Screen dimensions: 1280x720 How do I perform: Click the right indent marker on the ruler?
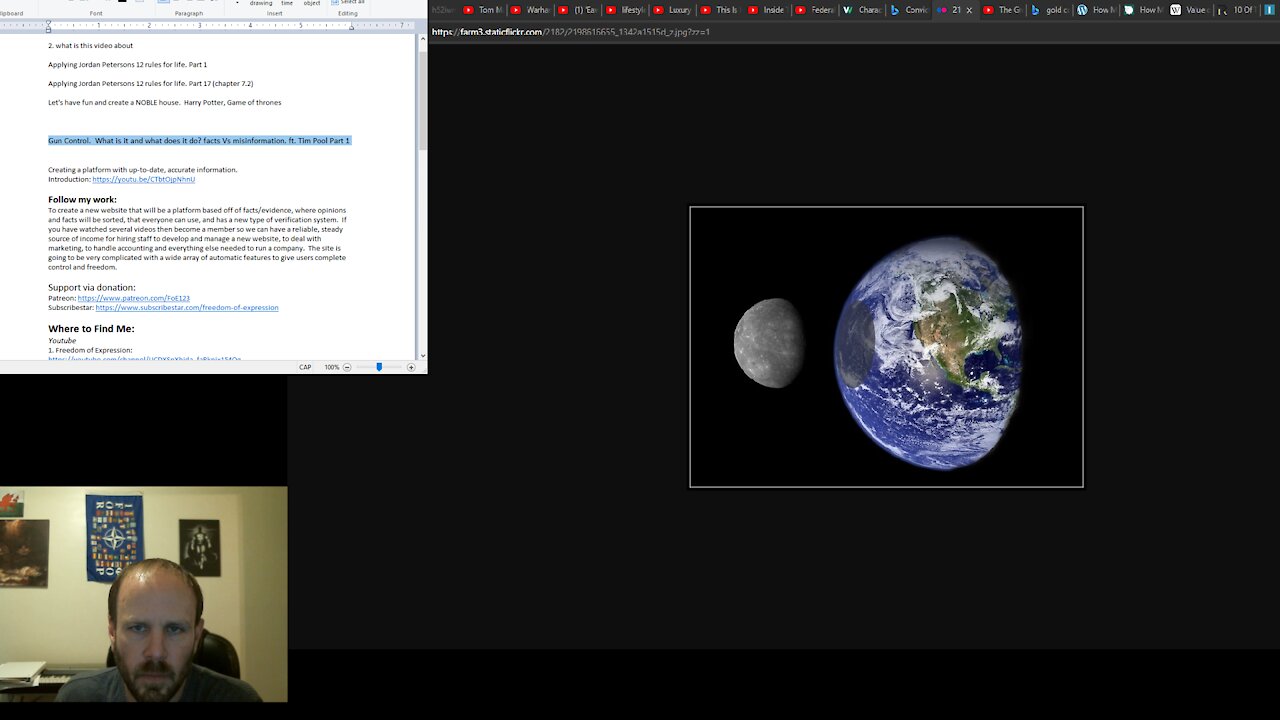351,27
